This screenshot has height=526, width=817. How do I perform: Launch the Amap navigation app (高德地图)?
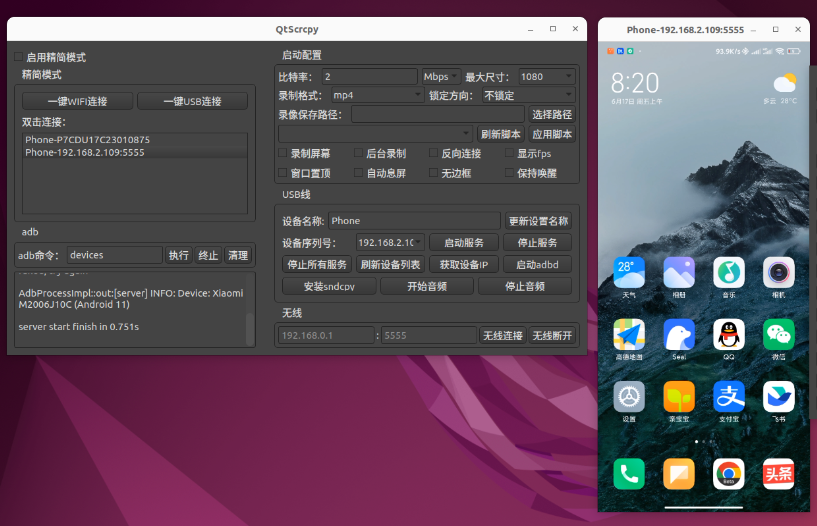click(x=629, y=334)
